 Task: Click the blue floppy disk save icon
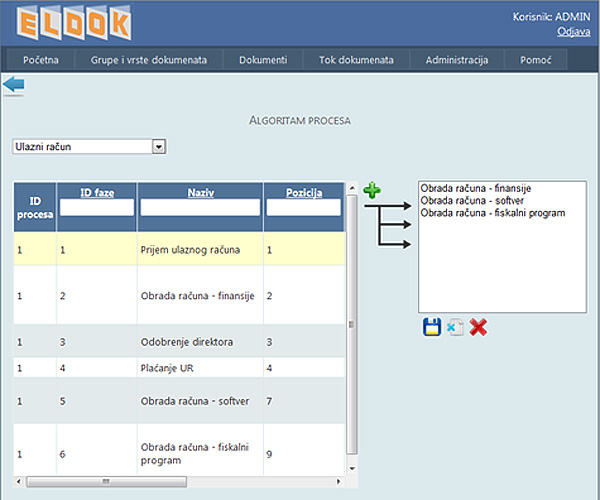pyautogui.click(x=432, y=327)
